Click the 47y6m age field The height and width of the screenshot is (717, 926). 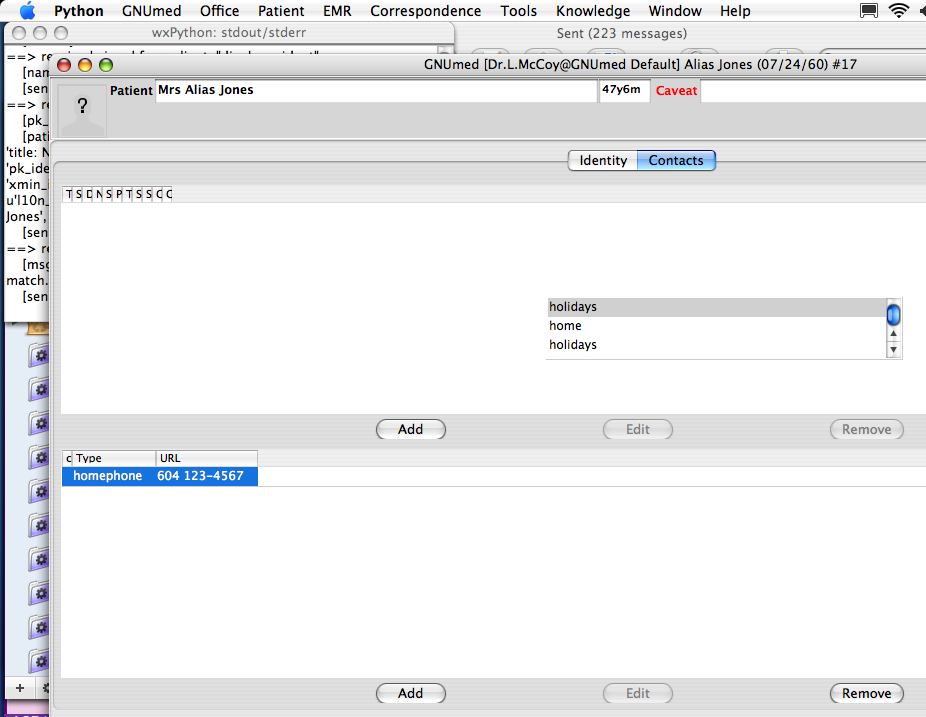pyautogui.click(x=624, y=90)
